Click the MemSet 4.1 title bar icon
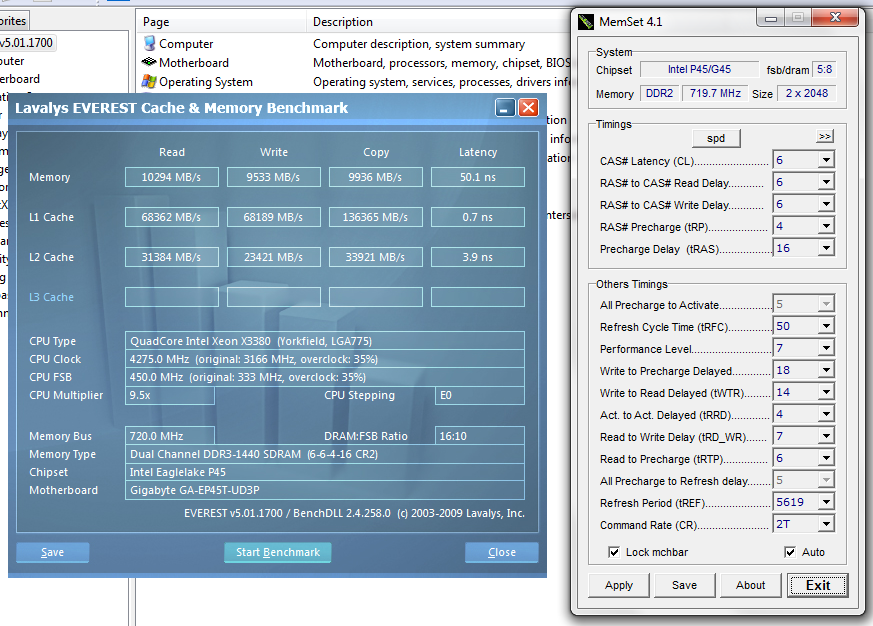The width and height of the screenshot is (873, 626). (586, 22)
